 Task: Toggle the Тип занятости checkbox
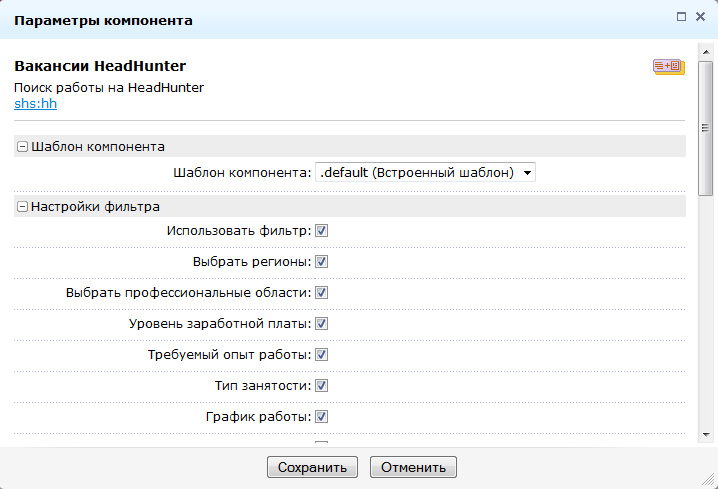tap(322, 386)
